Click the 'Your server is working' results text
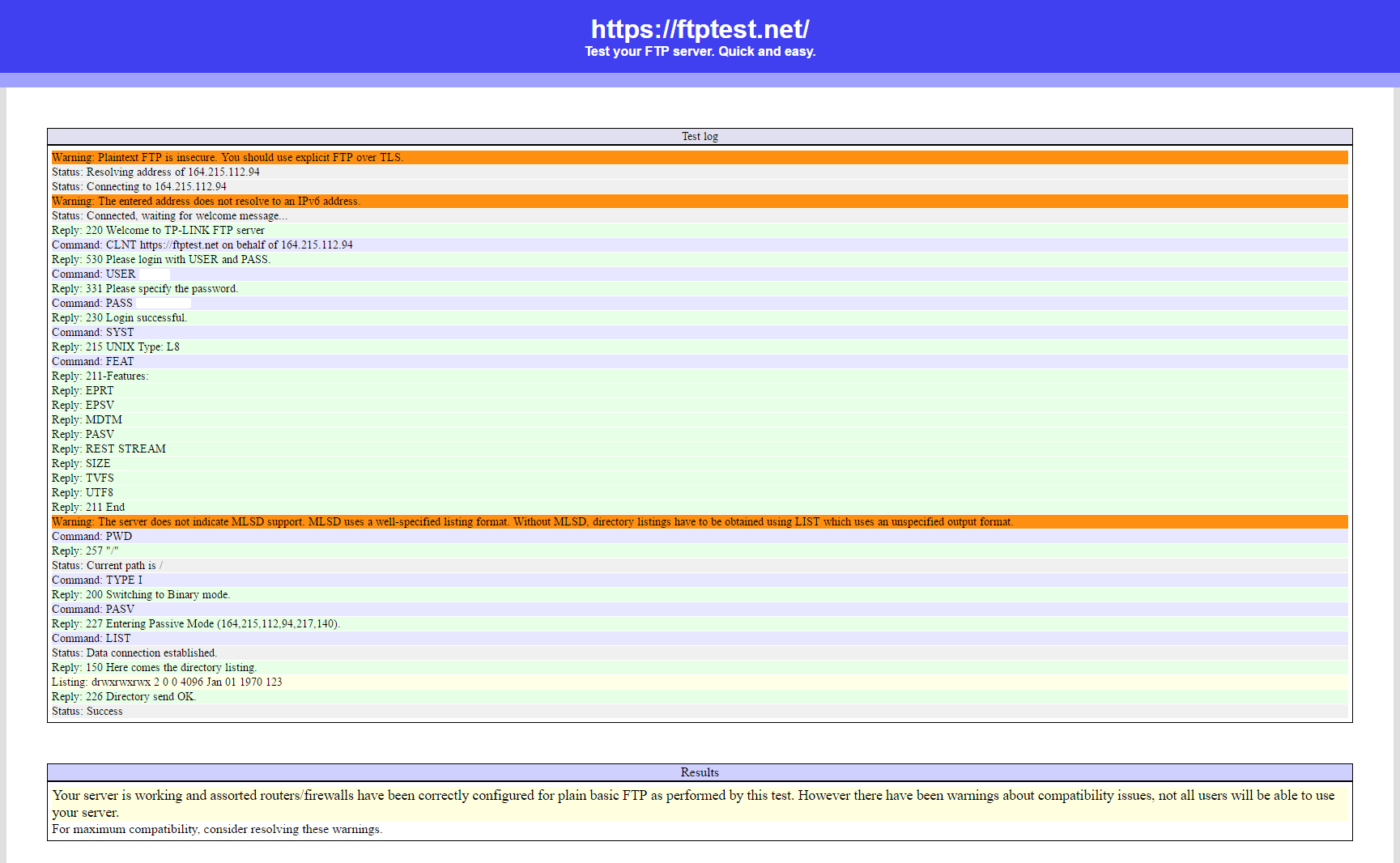The height and width of the screenshot is (863, 1400). pyautogui.click(x=693, y=796)
